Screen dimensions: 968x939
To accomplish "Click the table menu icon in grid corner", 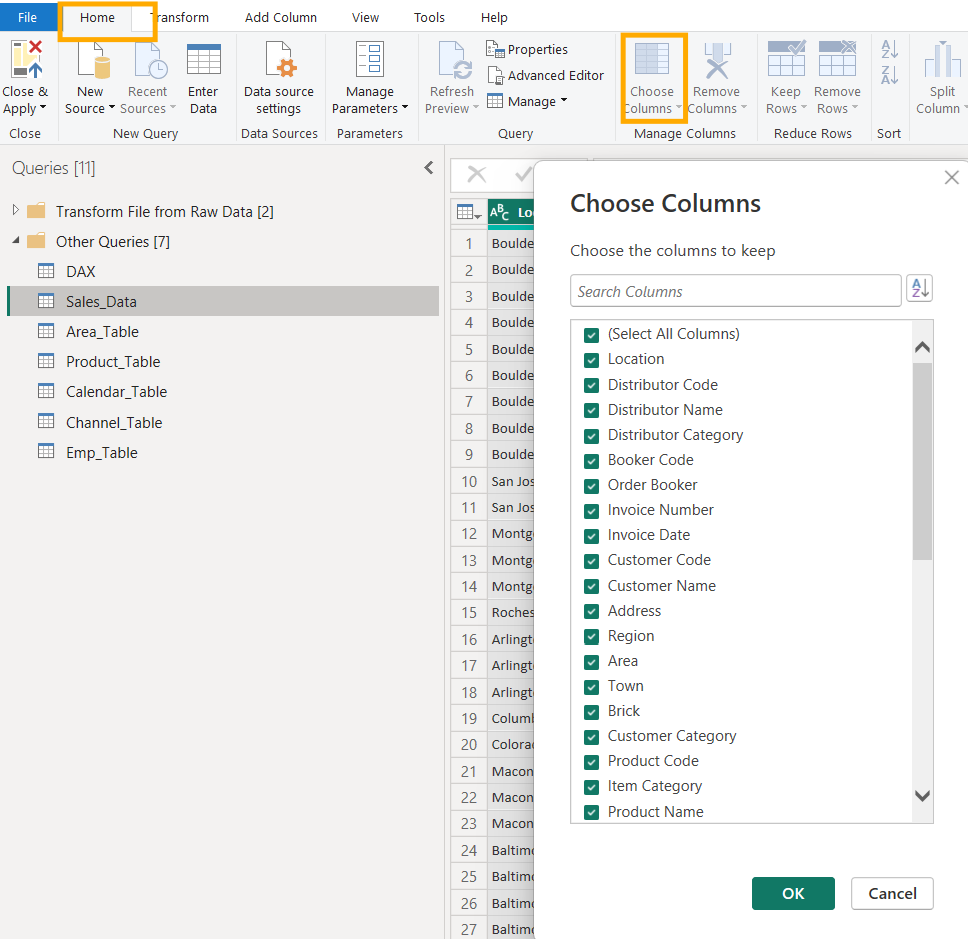I will pyautogui.click(x=469, y=212).
